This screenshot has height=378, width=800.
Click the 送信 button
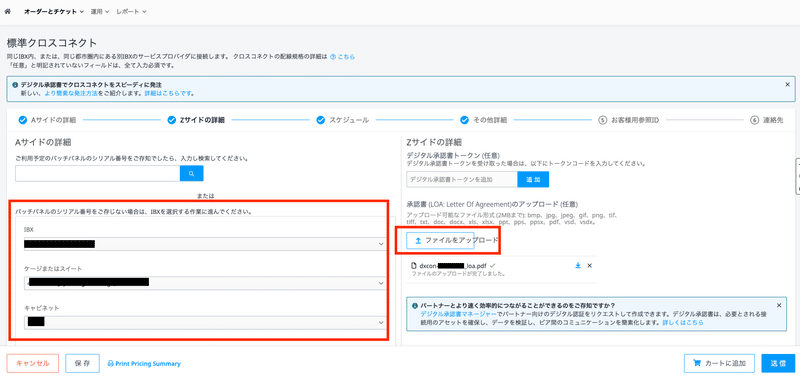point(778,364)
